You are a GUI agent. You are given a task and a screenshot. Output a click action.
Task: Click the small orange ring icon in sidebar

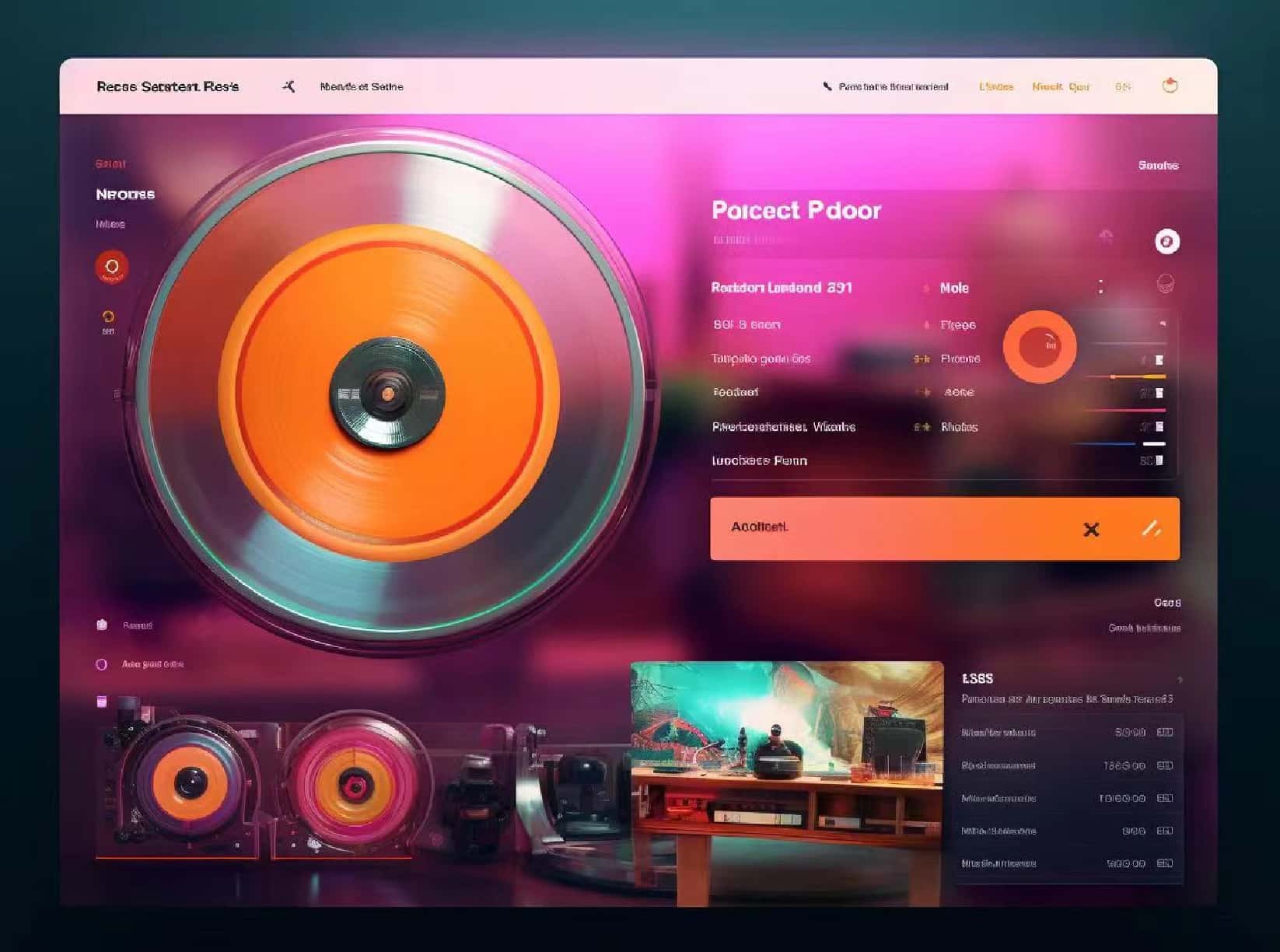pyautogui.click(x=108, y=317)
